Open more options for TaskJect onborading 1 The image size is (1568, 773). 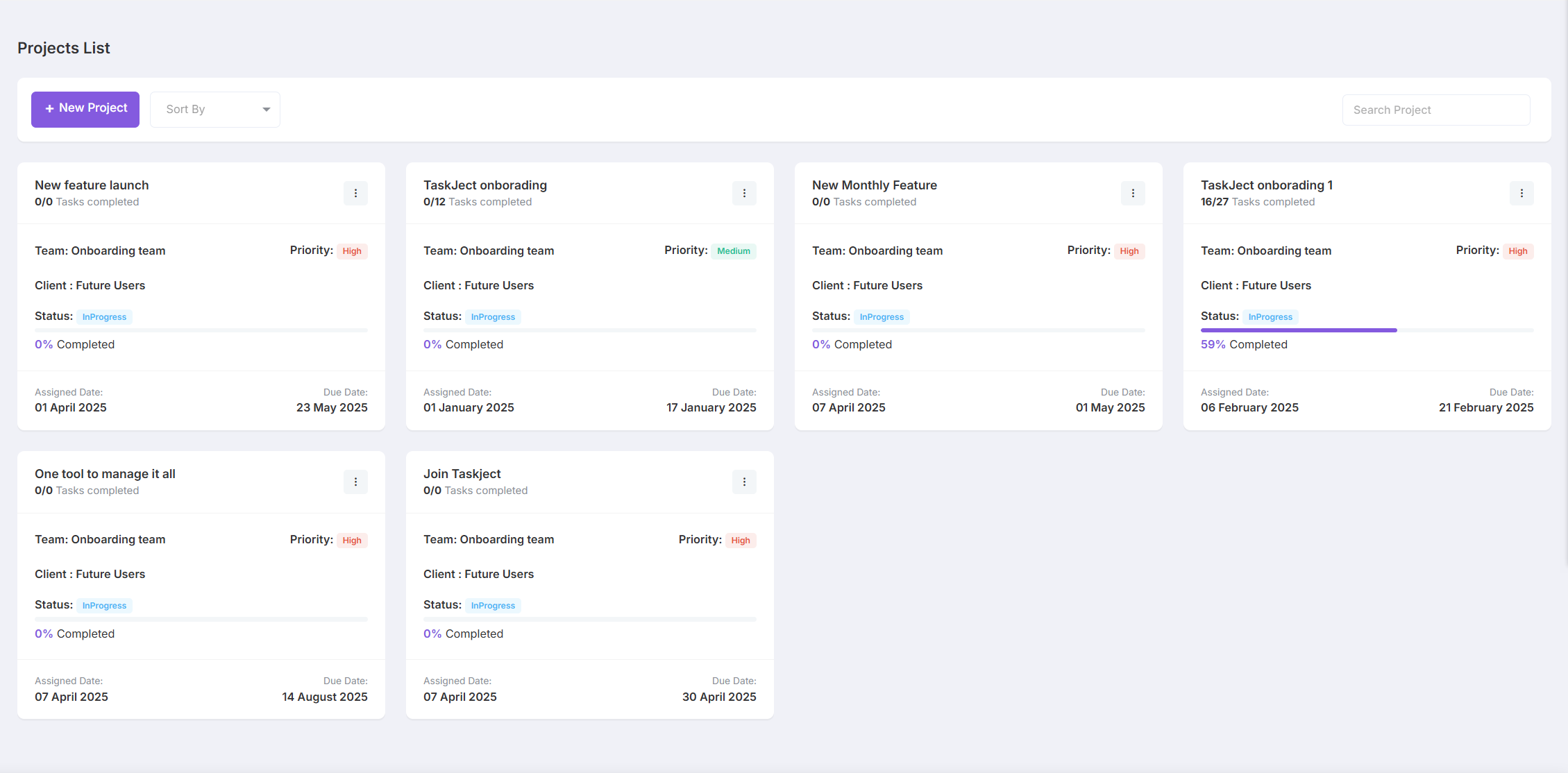(1521, 193)
